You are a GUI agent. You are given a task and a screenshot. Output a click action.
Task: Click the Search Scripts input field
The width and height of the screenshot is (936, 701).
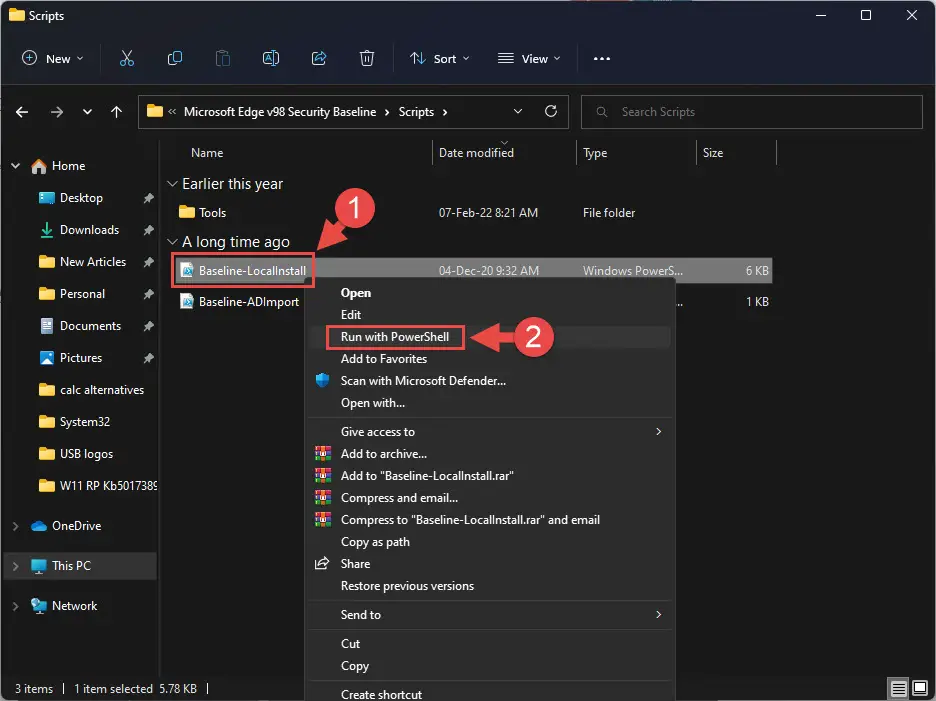click(752, 112)
